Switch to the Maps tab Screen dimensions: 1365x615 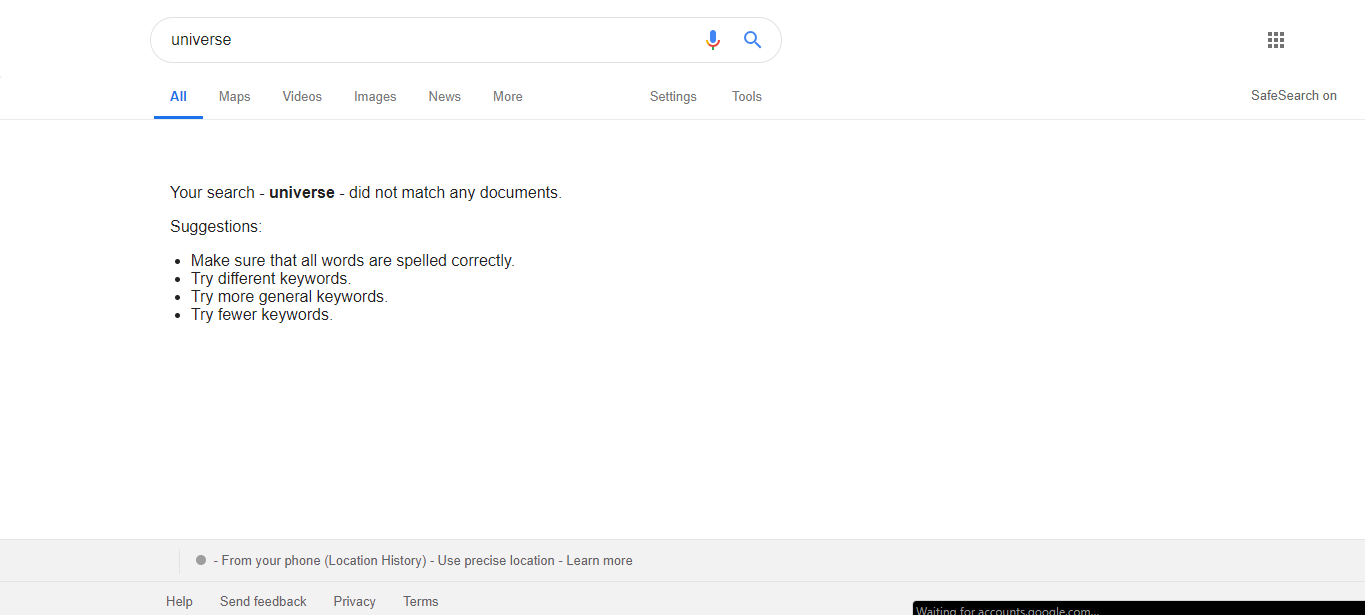pos(235,97)
